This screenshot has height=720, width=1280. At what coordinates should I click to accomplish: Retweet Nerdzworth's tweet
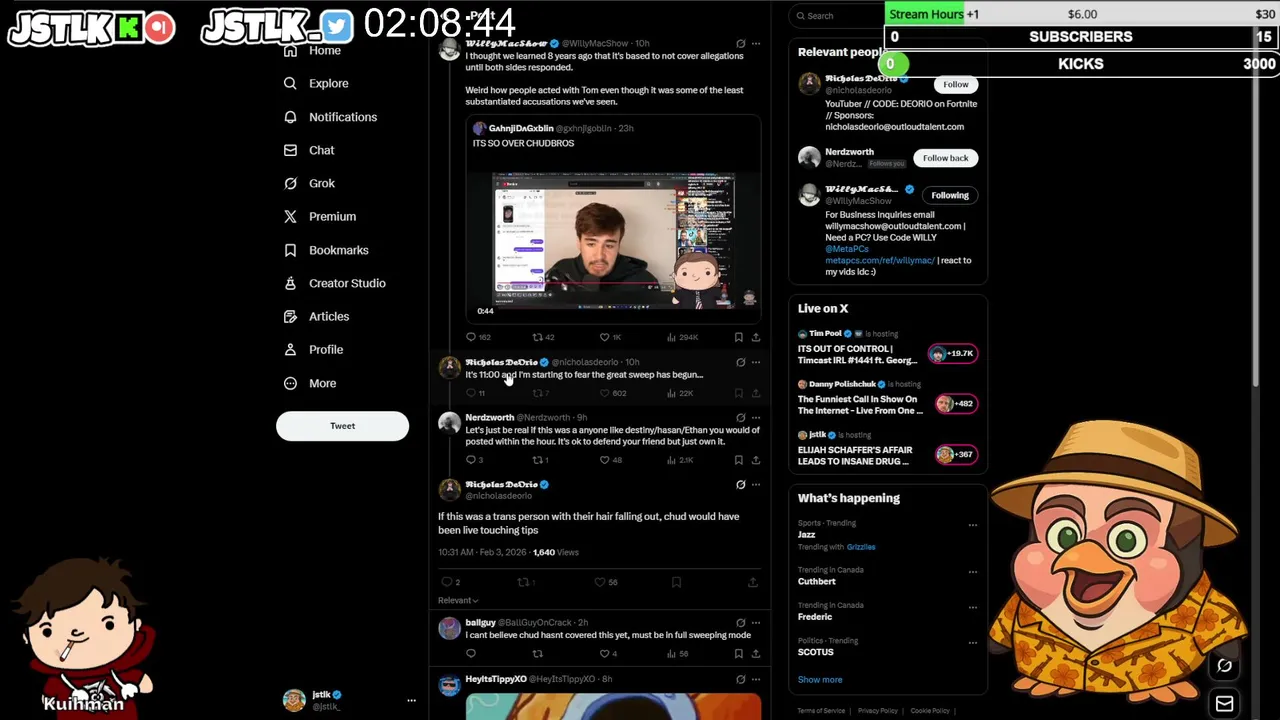537,460
